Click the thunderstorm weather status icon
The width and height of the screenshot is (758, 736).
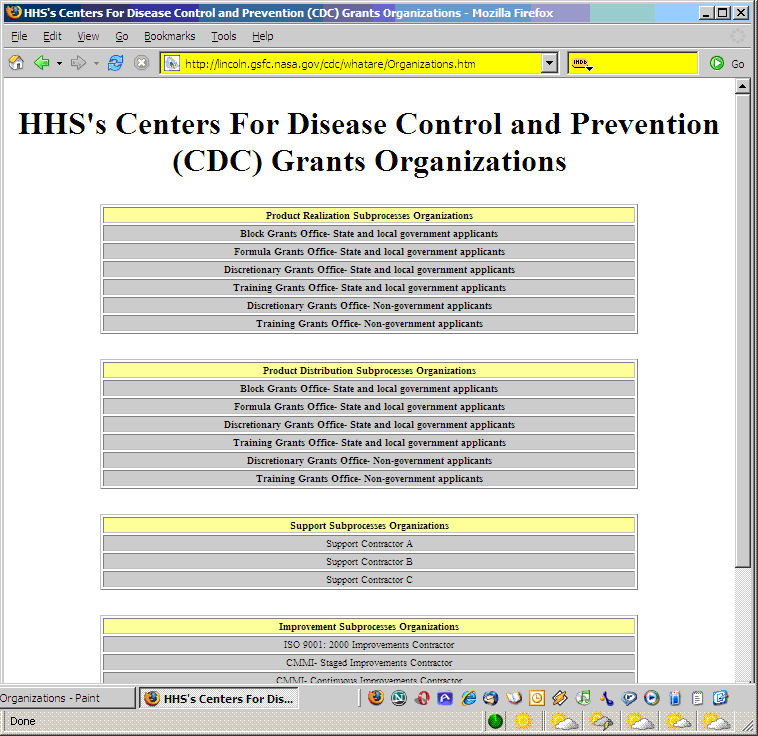[x=601, y=721]
